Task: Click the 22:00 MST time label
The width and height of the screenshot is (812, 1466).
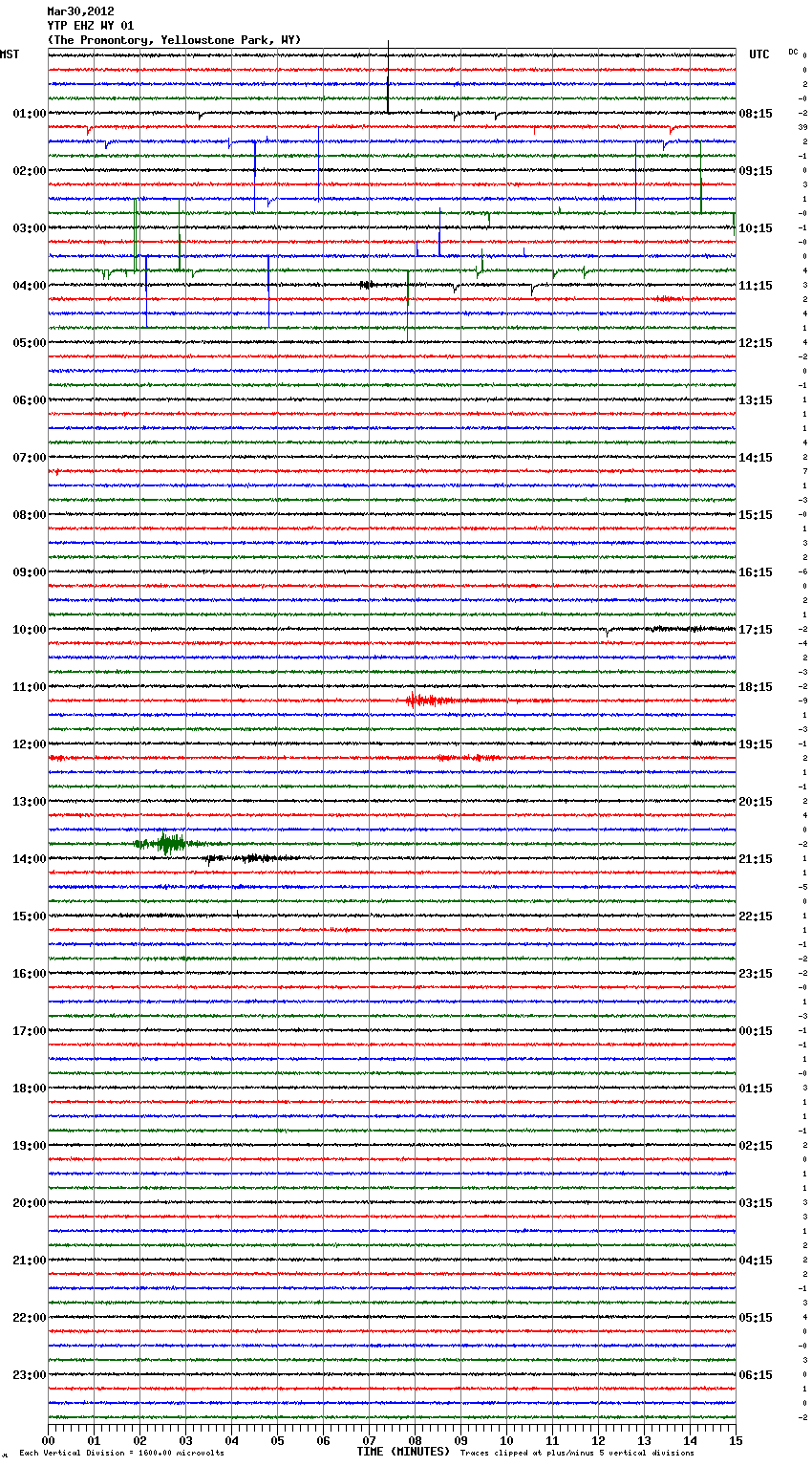Action: click(30, 1317)
